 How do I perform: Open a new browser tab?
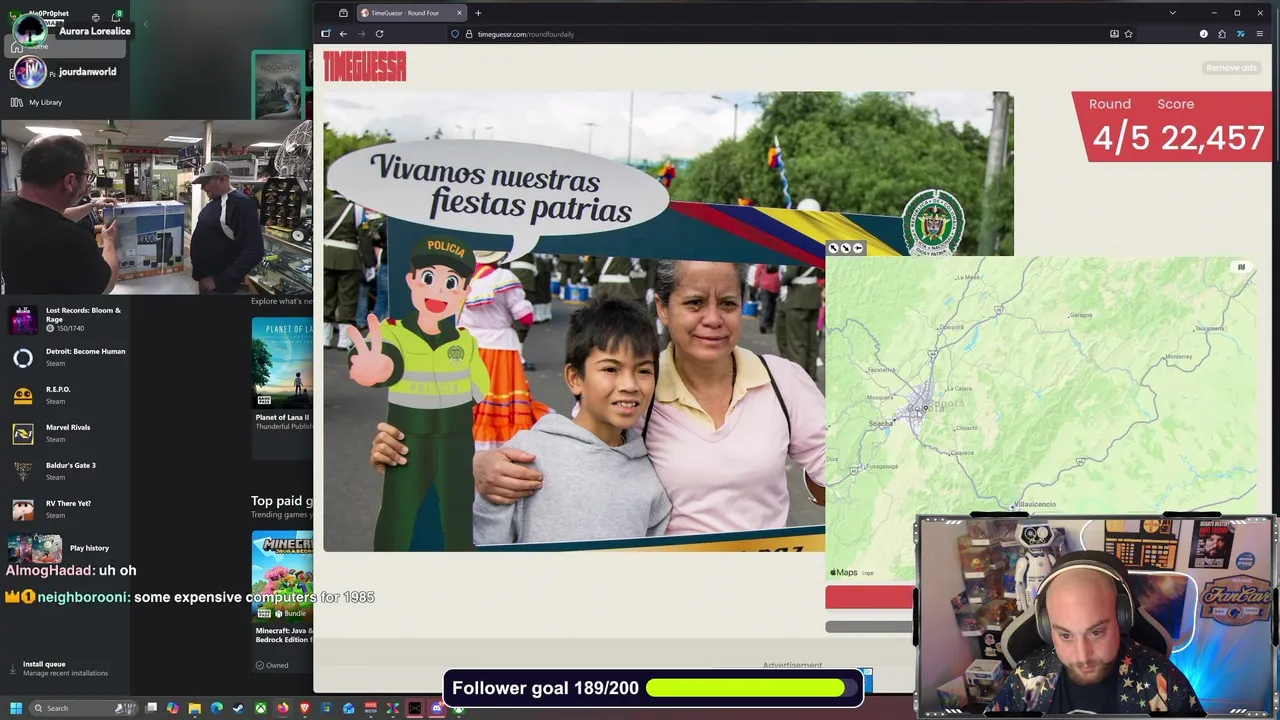478,13
